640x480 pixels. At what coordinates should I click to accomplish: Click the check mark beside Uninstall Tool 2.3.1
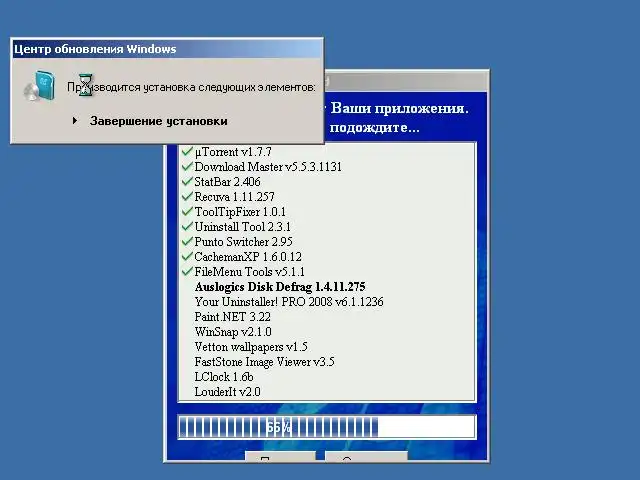pyautogui.click(x=187, y=226)
